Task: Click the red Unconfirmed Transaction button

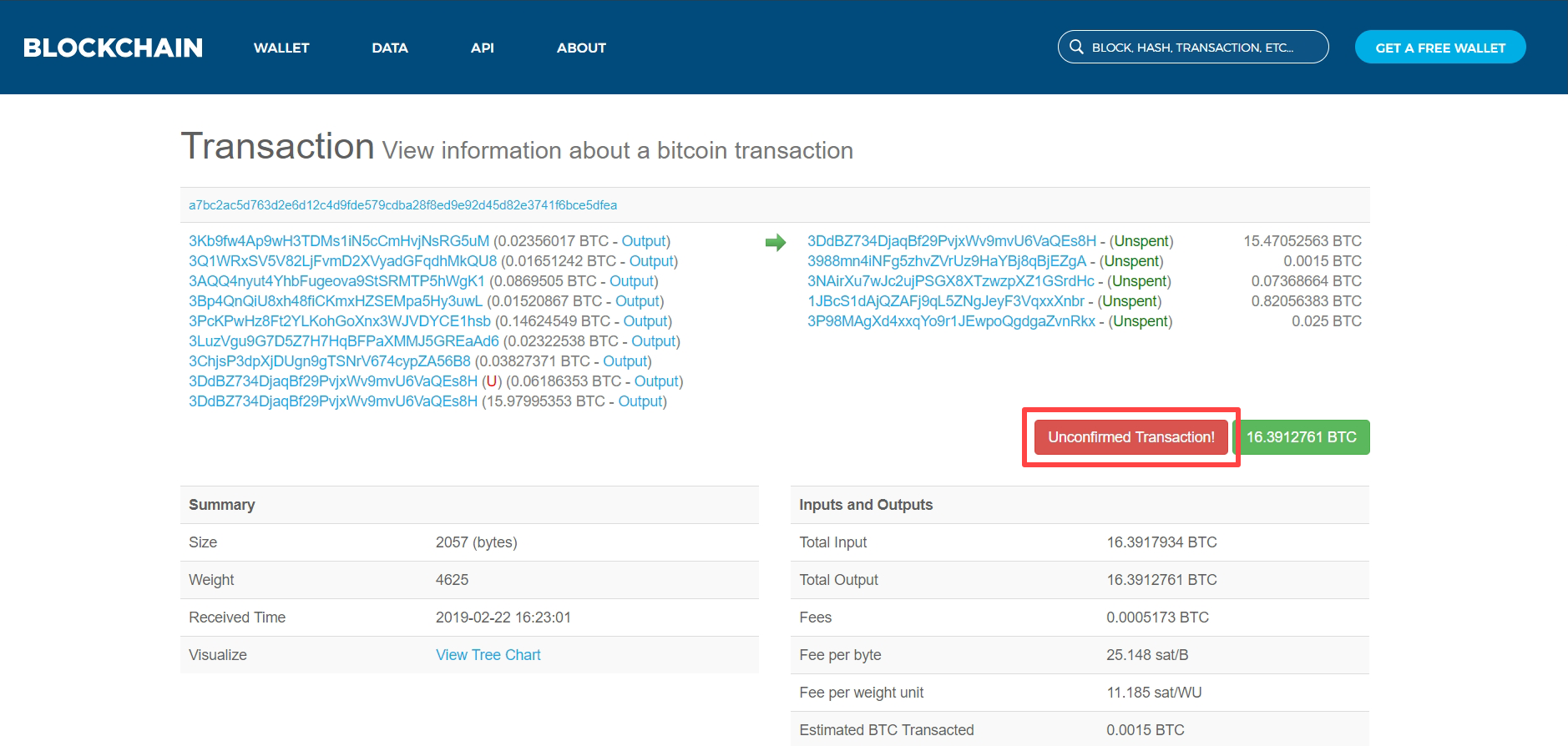Action: (1130, 437)
